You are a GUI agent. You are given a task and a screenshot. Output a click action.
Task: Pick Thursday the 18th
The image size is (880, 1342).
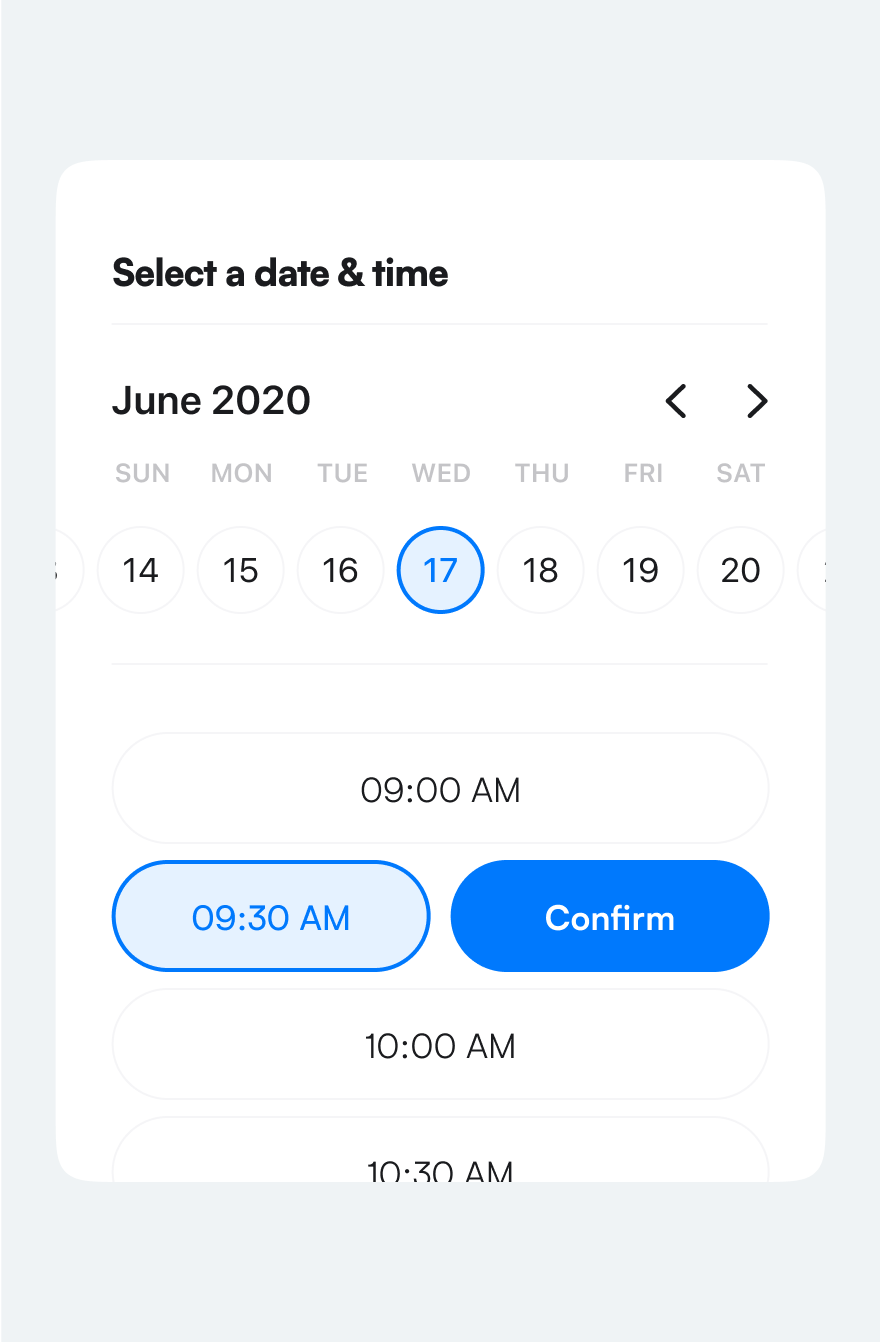(x=540, y=570)
